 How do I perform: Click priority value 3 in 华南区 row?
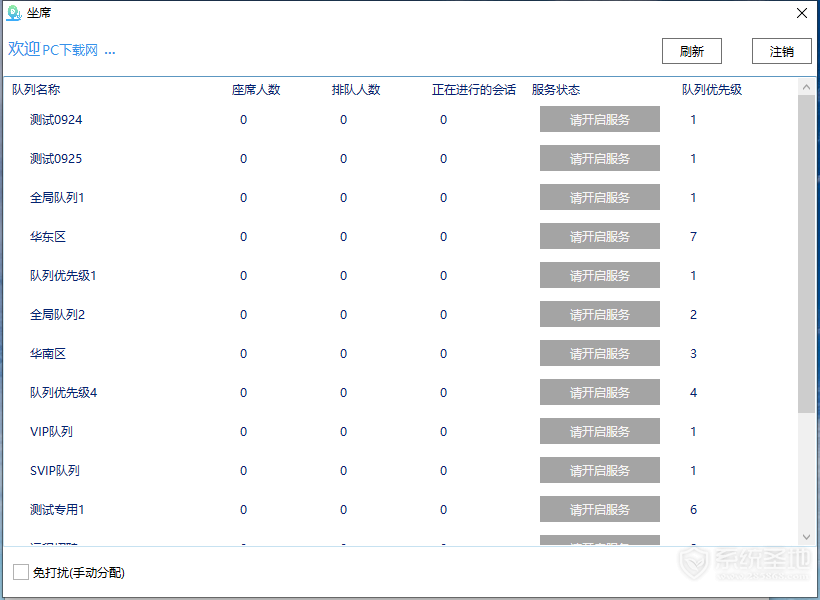point(693,353)
